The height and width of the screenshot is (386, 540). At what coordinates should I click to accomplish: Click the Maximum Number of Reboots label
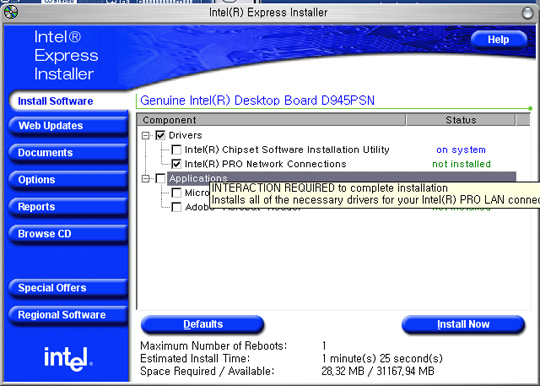pyautogui.click(x=214, y=346)
